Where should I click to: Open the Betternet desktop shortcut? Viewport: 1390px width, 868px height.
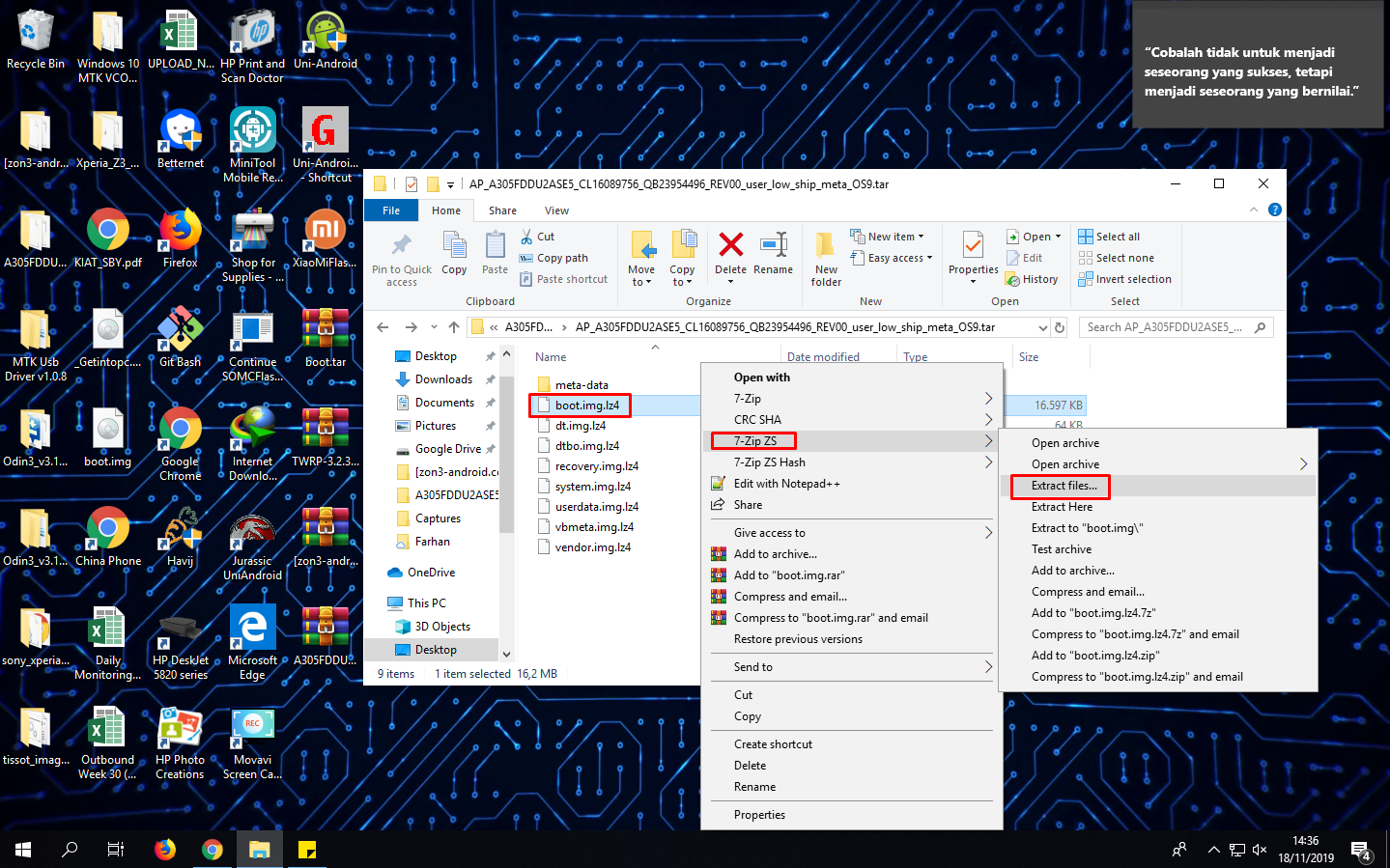[x=181, y=139]
